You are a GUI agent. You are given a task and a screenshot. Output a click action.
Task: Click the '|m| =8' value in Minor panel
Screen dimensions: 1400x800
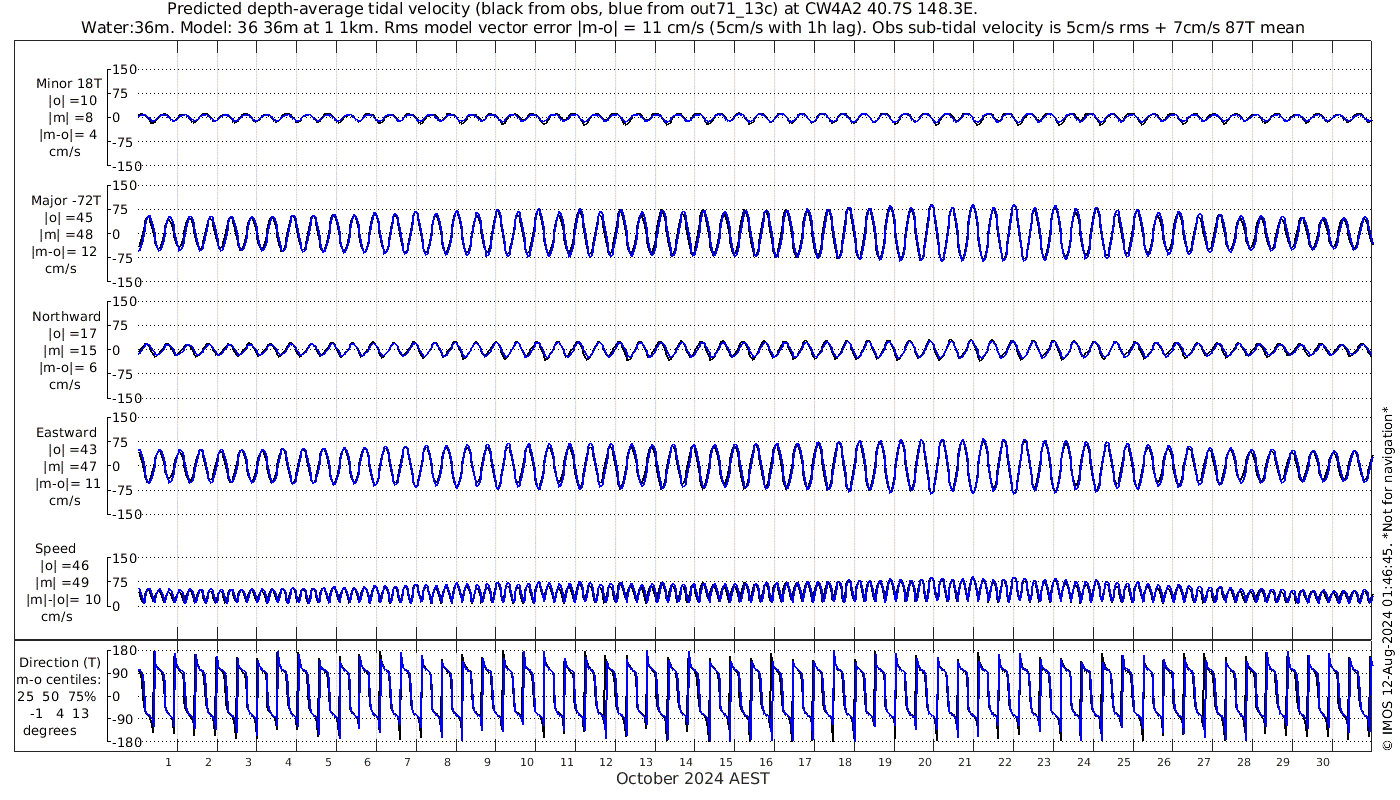pos(71,118)
